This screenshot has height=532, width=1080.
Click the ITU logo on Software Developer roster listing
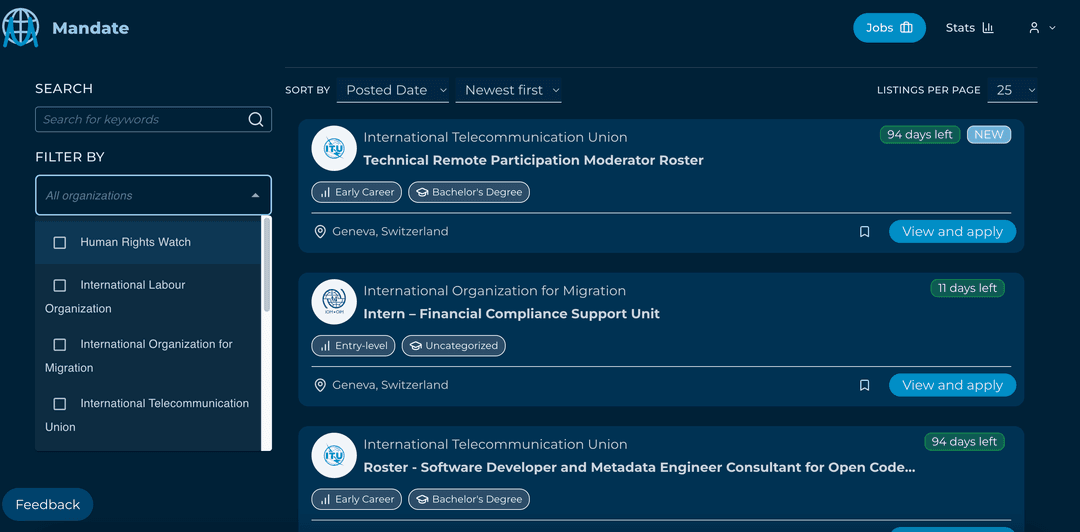click(334, 456)
